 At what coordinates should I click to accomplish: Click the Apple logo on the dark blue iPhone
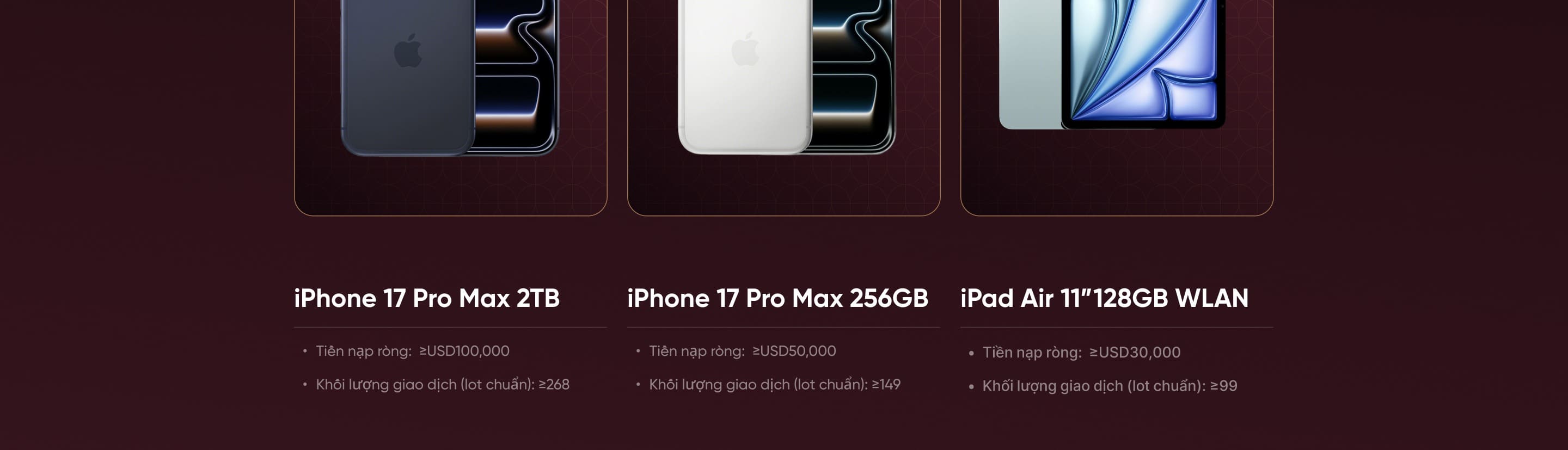pos(408,51)
